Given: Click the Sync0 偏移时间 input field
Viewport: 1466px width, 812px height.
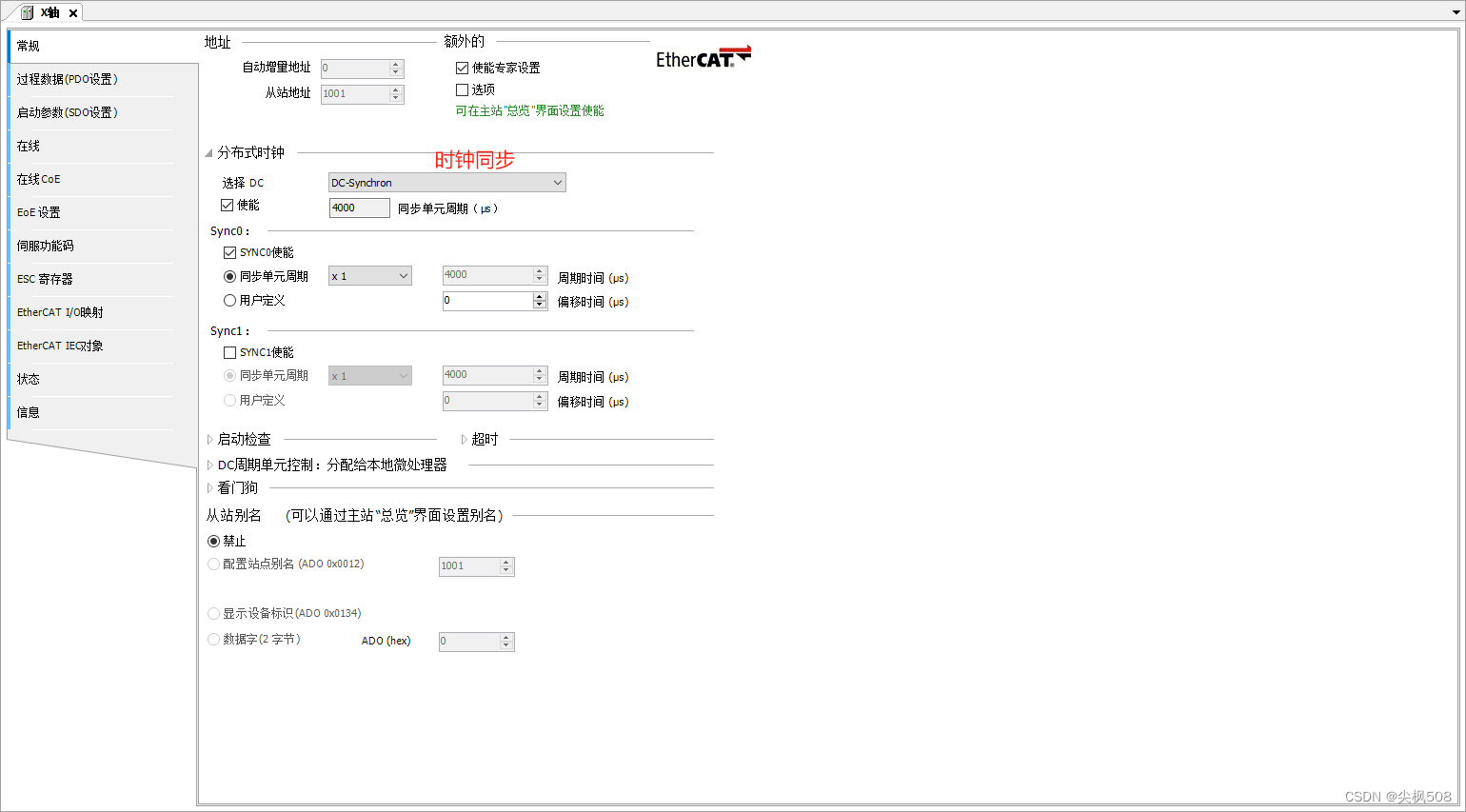Looking at the screenshot, I should (x=487, y=301).
